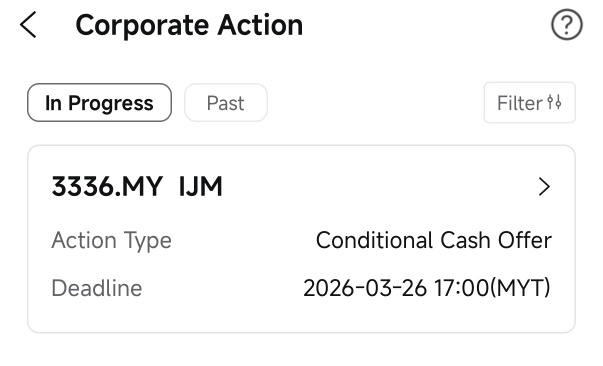Go back using the left arrow icon
The image size is (603, 366).
coord(28,25)
